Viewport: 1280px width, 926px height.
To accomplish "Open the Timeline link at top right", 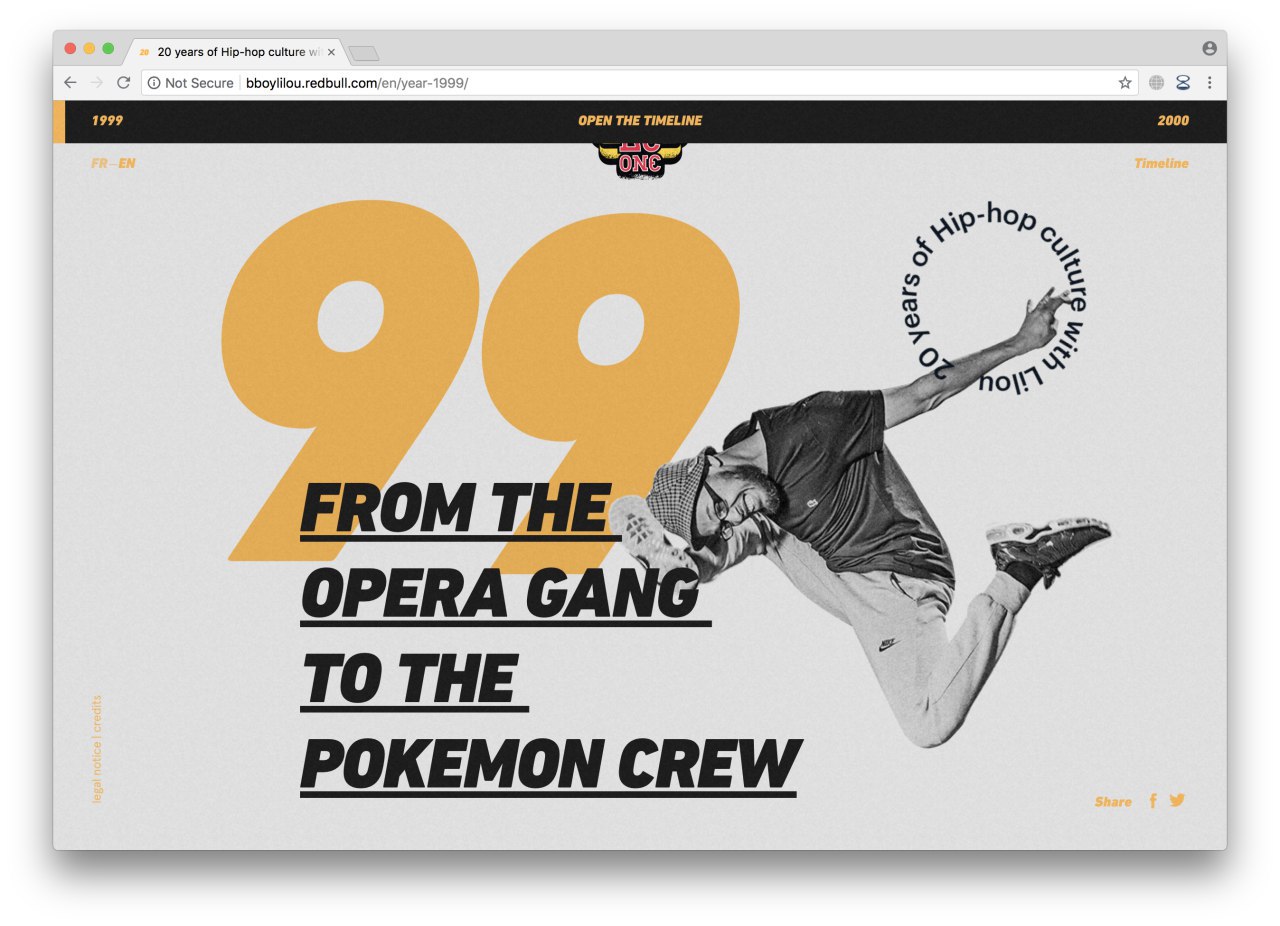I will tap(1161, 164).
